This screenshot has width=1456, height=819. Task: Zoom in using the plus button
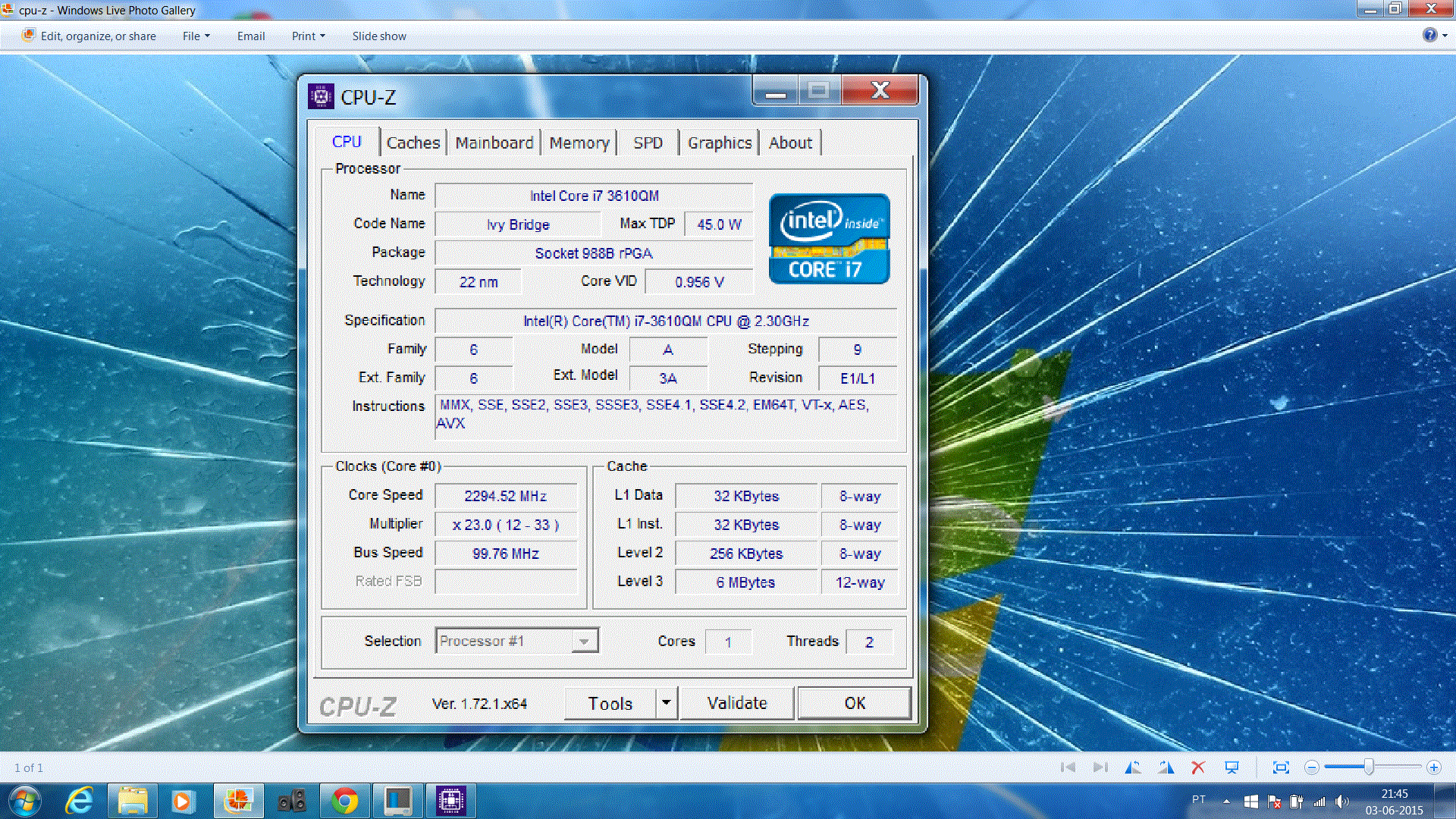point(1433,767)
